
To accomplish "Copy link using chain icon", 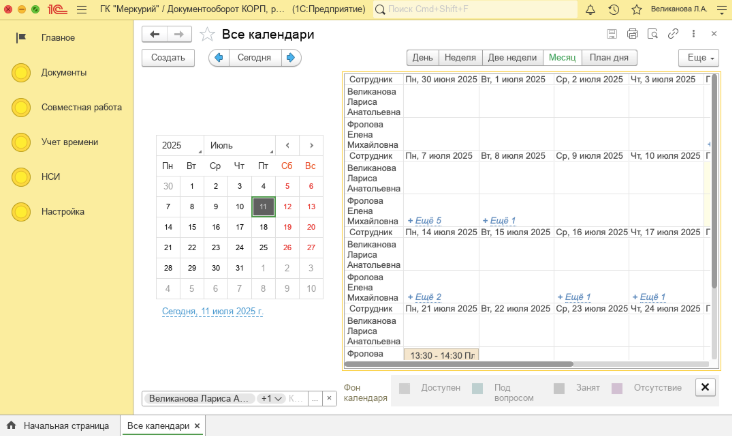I will click(673, 34).
